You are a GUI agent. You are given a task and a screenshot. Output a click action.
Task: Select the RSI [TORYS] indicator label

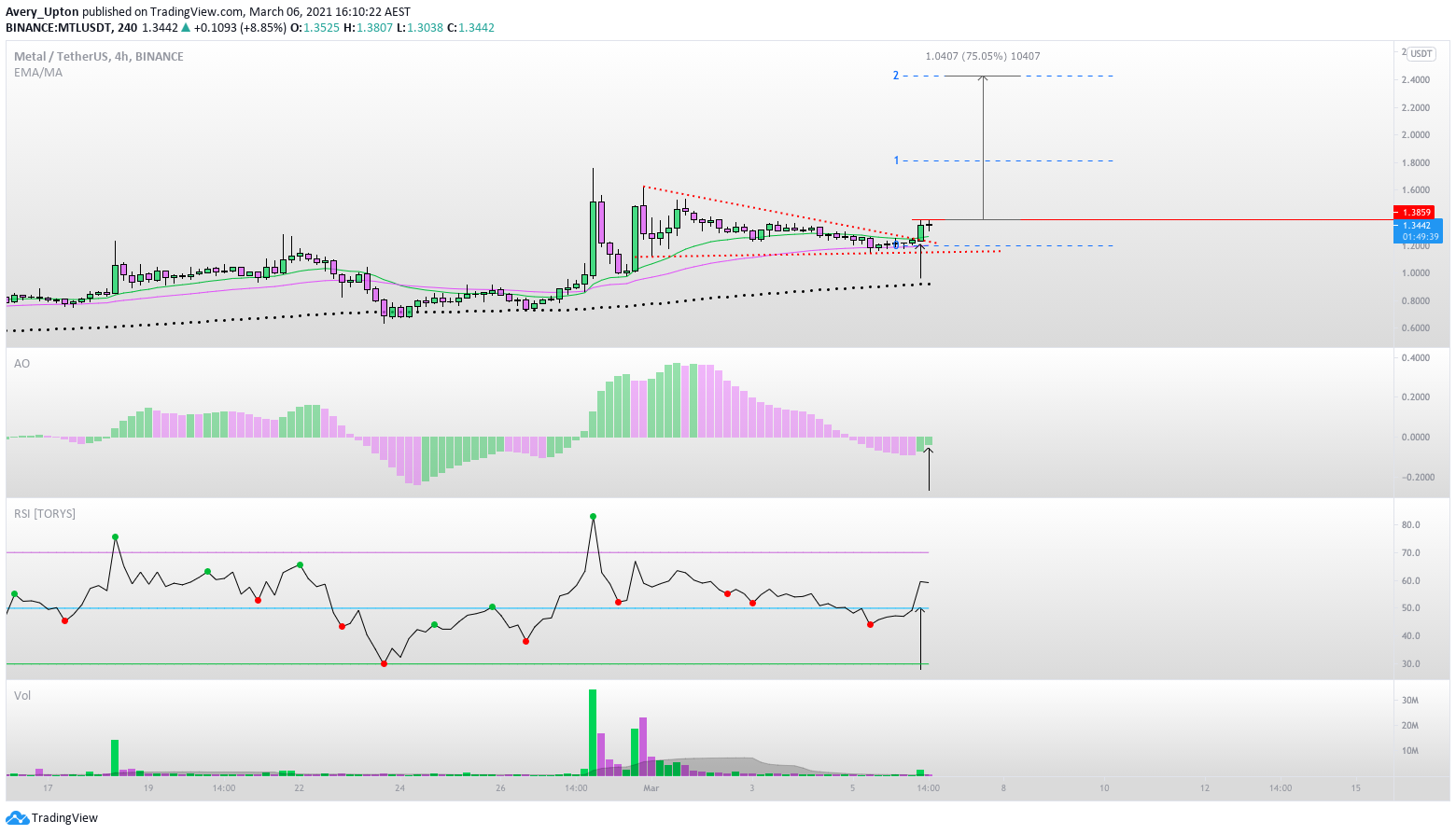click(45, 513)
